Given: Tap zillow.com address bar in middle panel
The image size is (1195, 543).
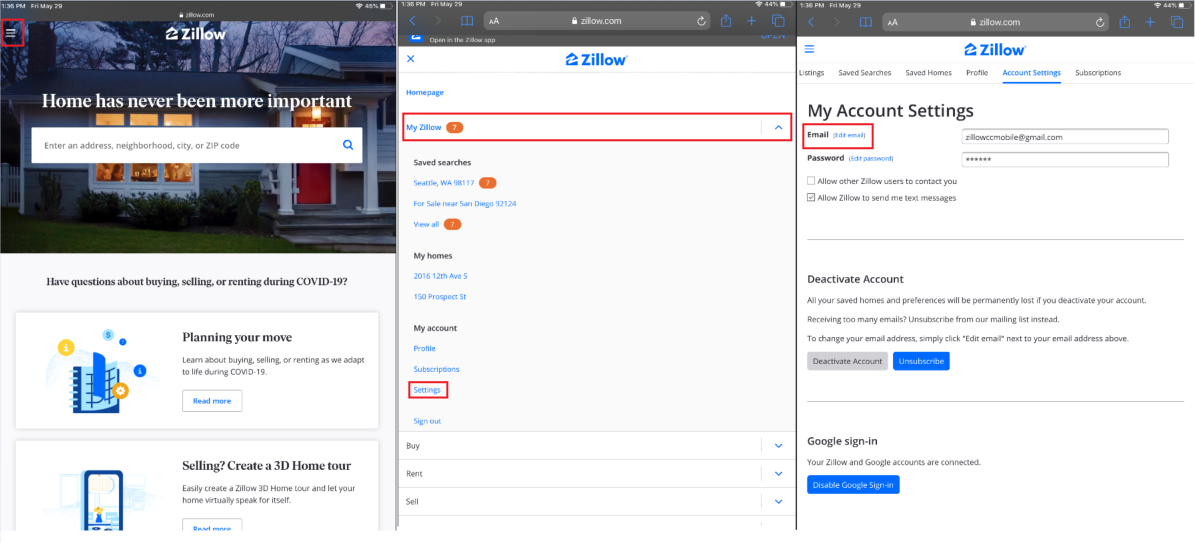Looking at the screenshot, I should click(598, 21).
